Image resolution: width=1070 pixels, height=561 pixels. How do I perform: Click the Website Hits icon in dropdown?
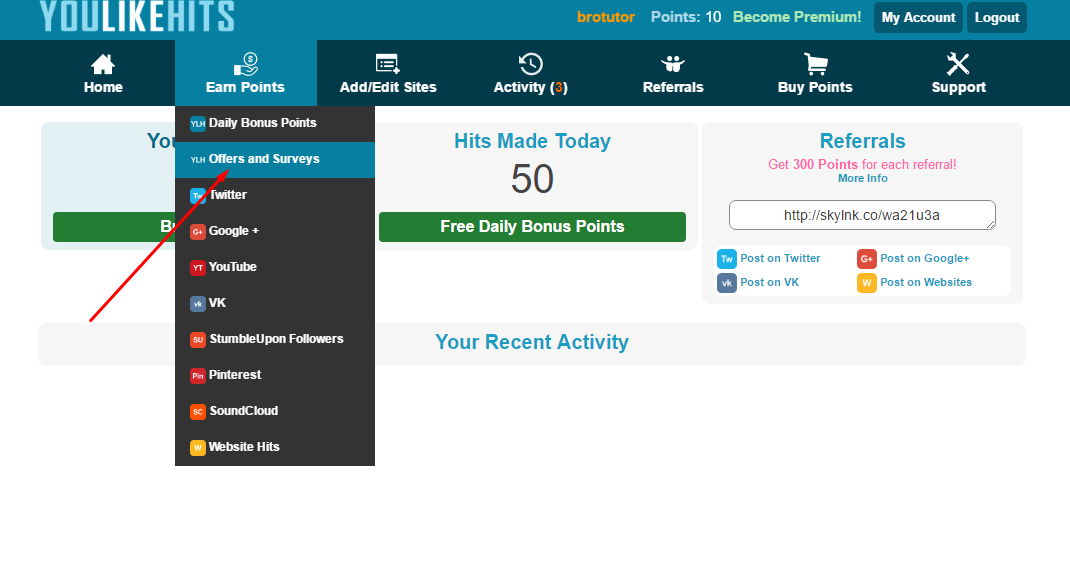(x=198, y=448)
